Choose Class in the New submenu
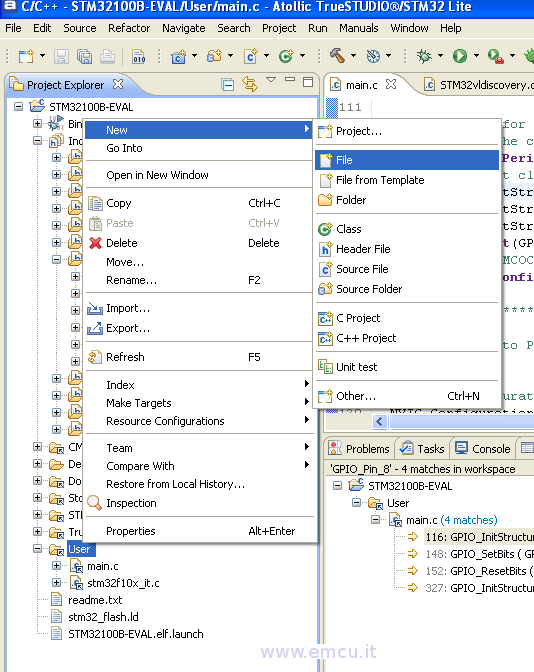This screenshot has width=534, height=672. [407, 229]
